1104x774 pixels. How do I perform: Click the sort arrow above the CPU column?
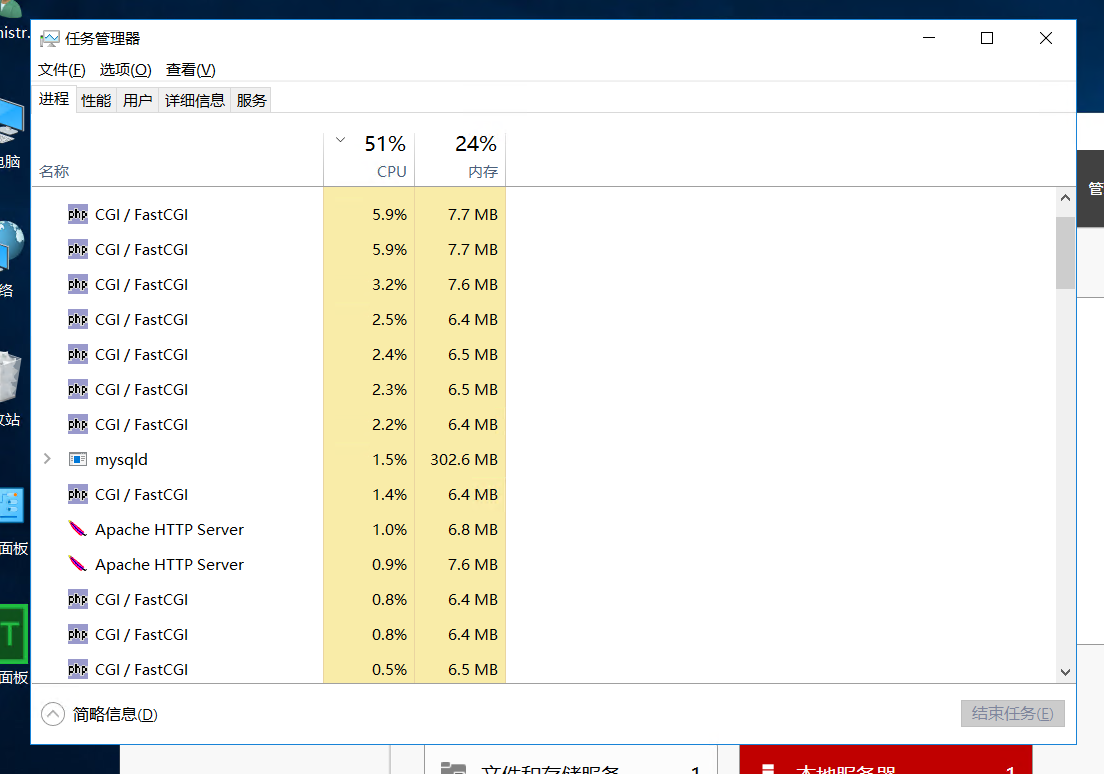(x=341, y=139)
